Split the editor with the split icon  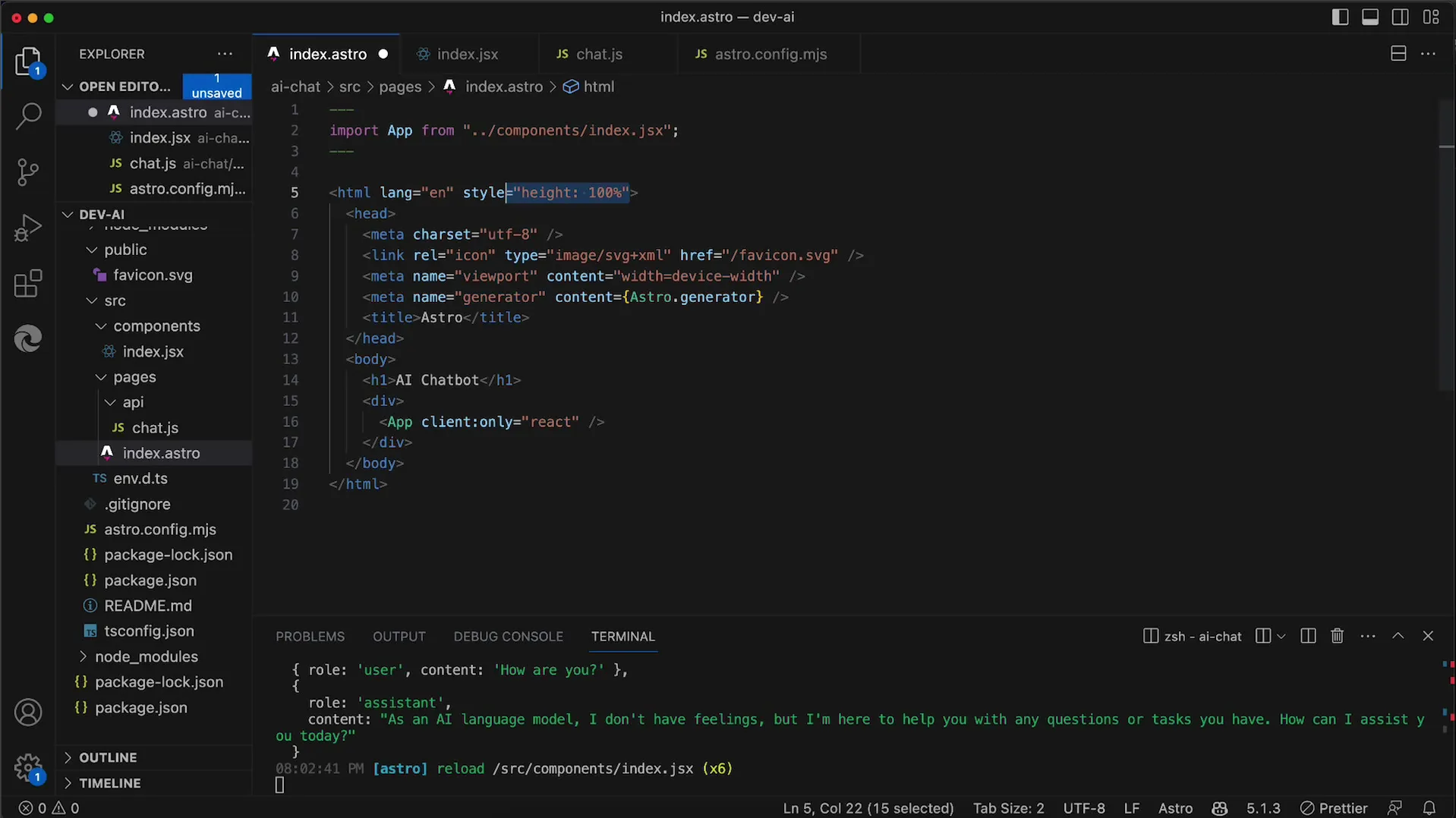point(1398,54)
